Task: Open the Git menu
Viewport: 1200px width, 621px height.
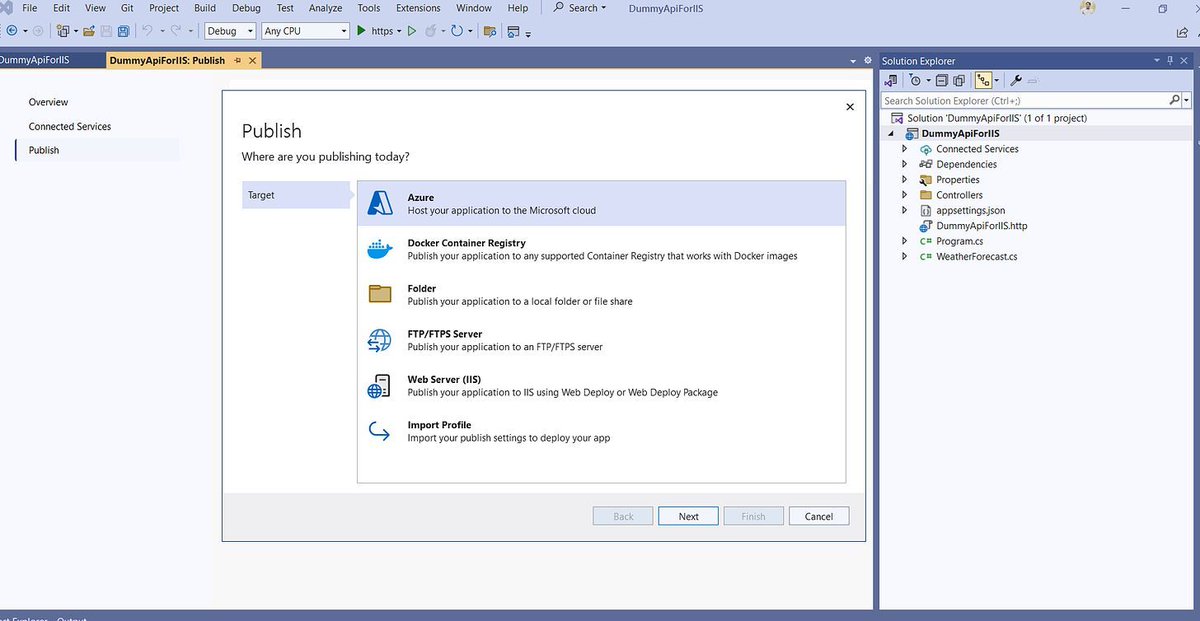Action: click(x=127, y=8)
